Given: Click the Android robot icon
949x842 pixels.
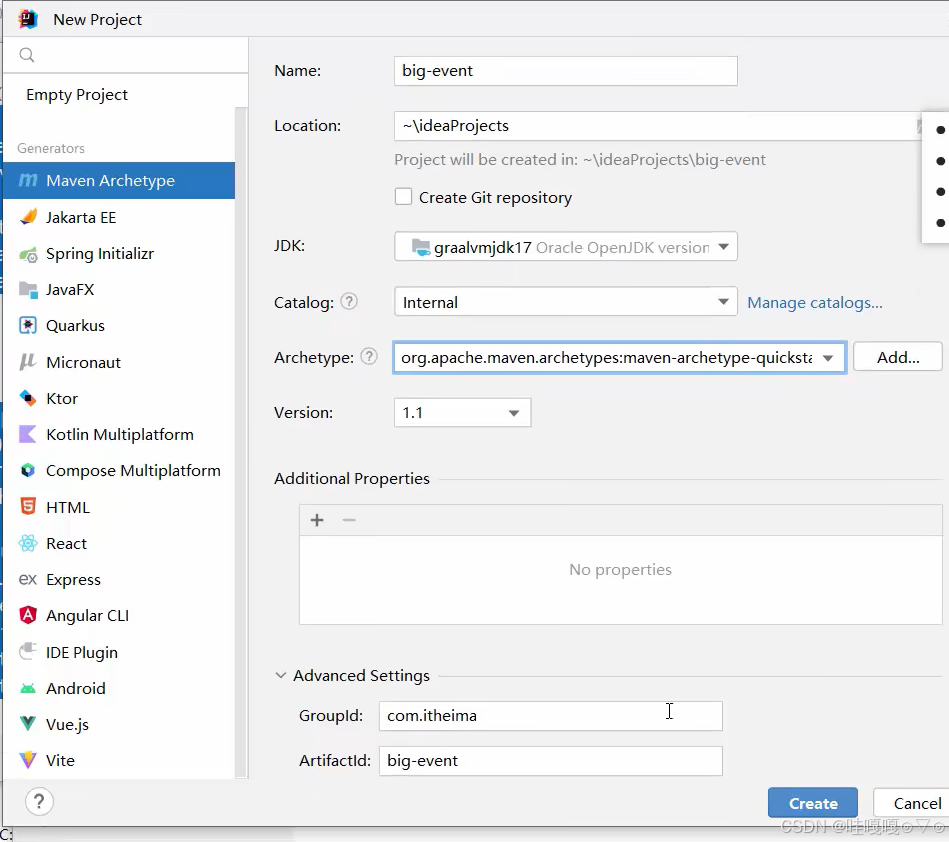Looking at the screenshot, I should click(28, 688).
